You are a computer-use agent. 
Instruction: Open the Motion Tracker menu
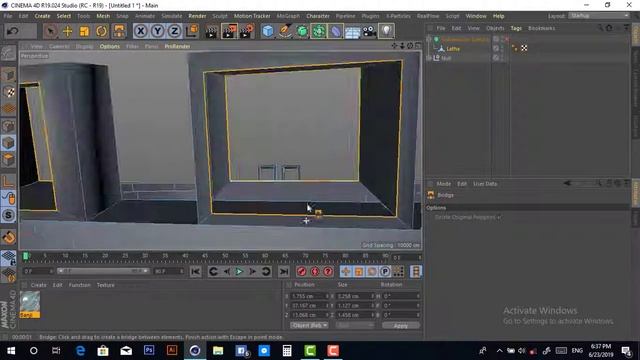click(x=252, y=16)
